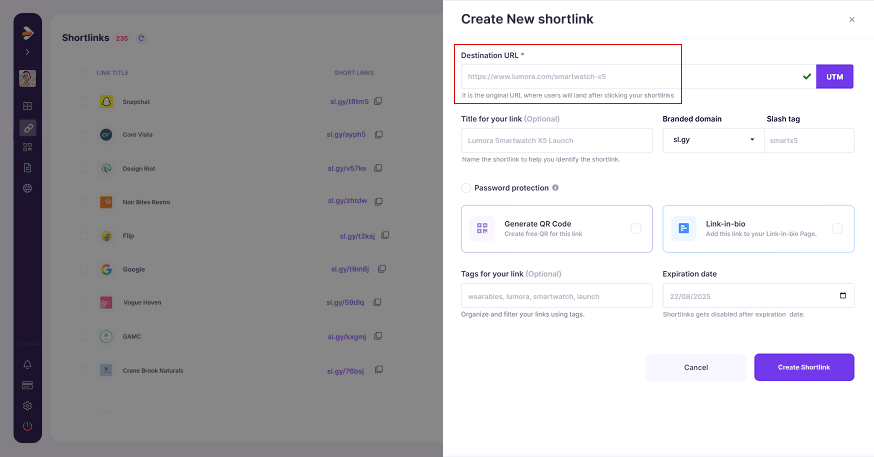The image size is (874, 457).
Task: Select the Snapchat row checkbox
Action: [x=84, y=101]
